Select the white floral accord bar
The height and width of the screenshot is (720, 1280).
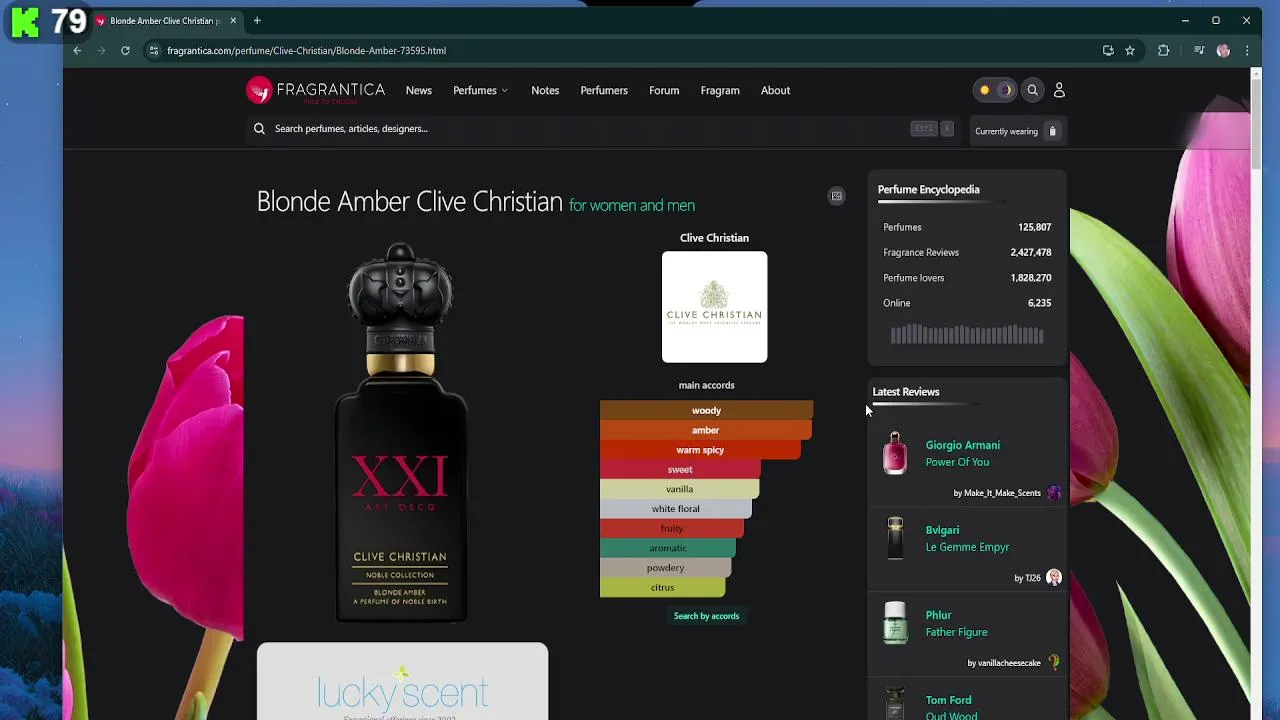pyautogui.click(x=676, y=508)
